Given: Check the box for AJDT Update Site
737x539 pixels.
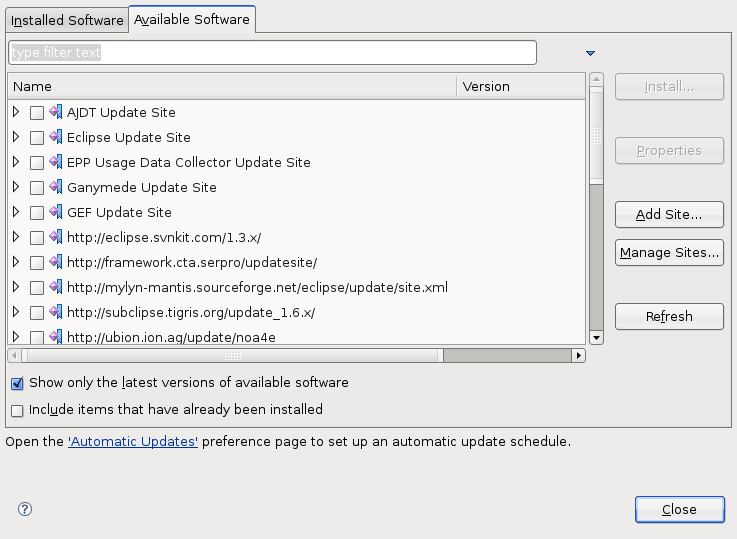Looking at the screenshot, I should [x=37, y=113].
